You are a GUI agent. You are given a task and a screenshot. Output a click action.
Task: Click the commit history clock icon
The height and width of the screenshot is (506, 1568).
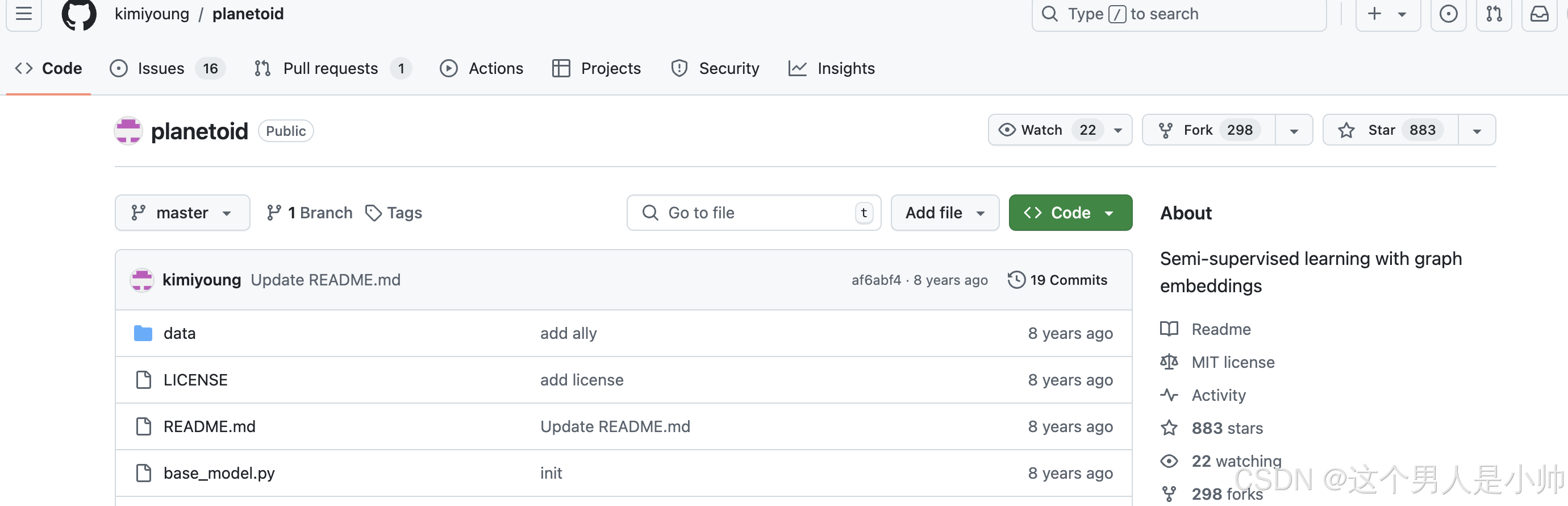(x=1016, y=280)
